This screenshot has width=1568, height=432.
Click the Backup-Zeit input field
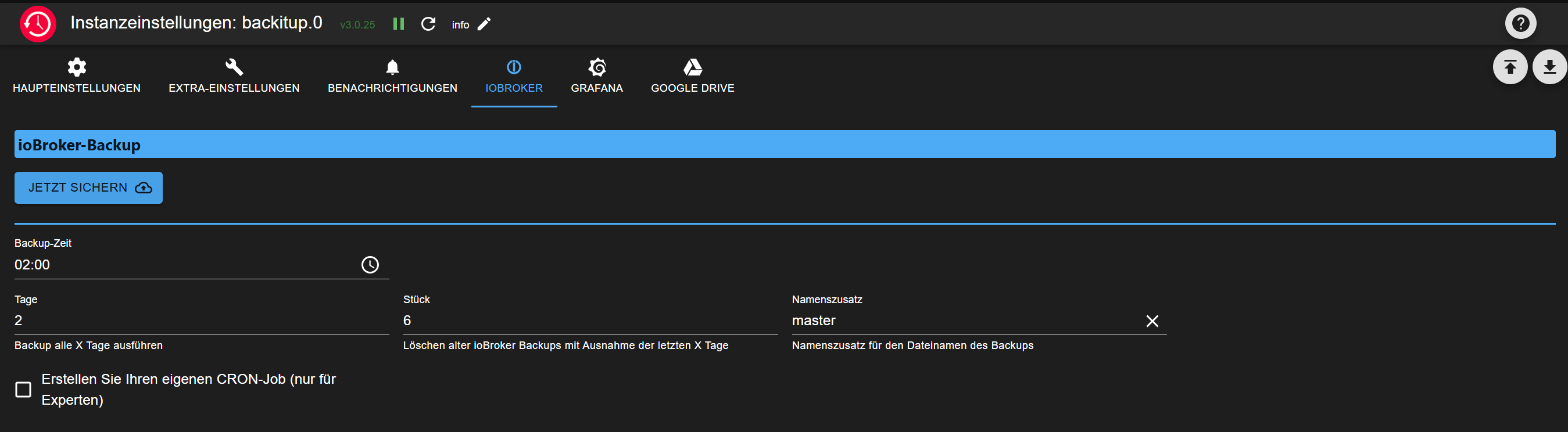tap(182, 265)
